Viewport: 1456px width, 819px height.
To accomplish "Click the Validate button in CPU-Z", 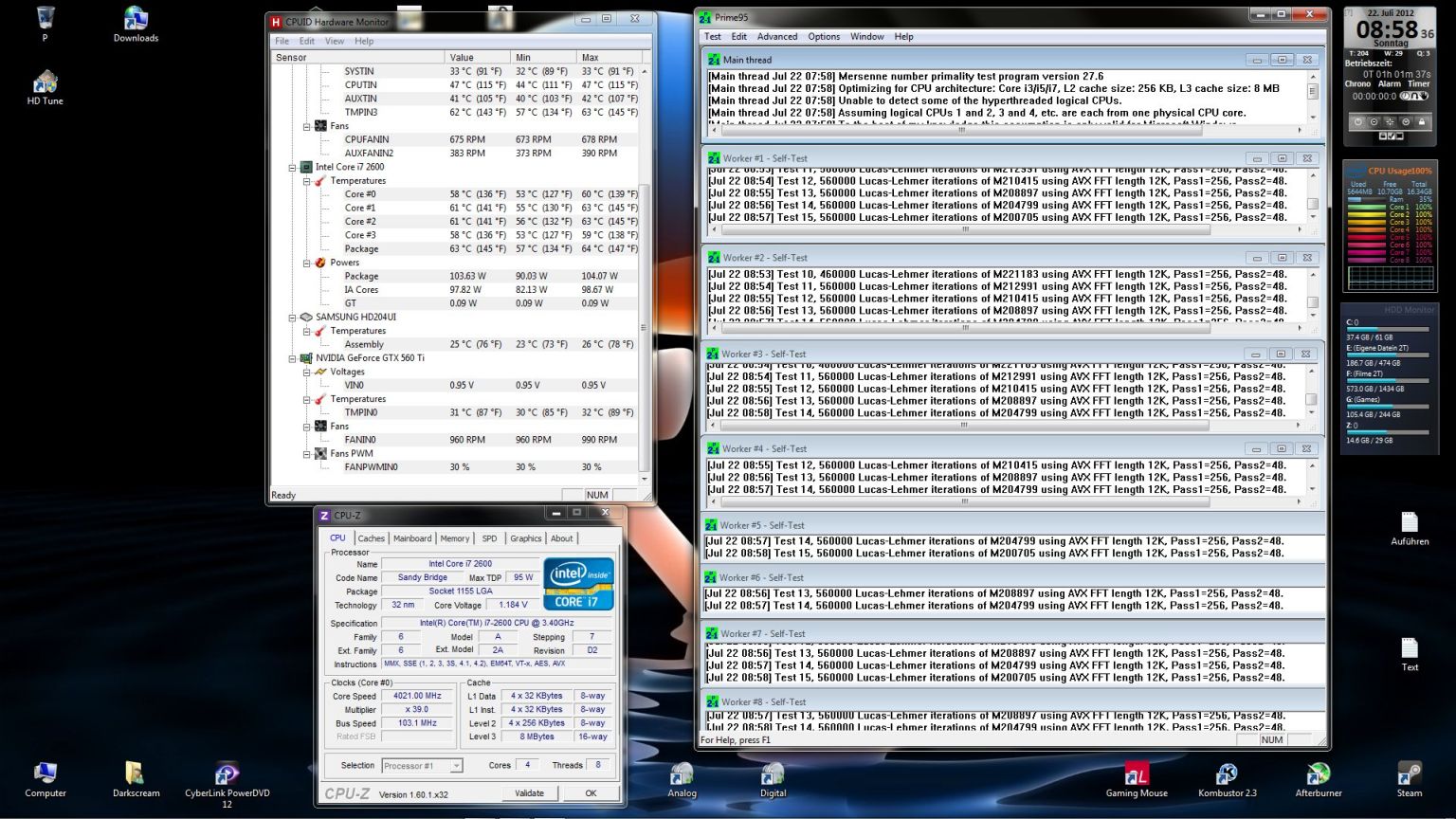I will pos(529,793).
